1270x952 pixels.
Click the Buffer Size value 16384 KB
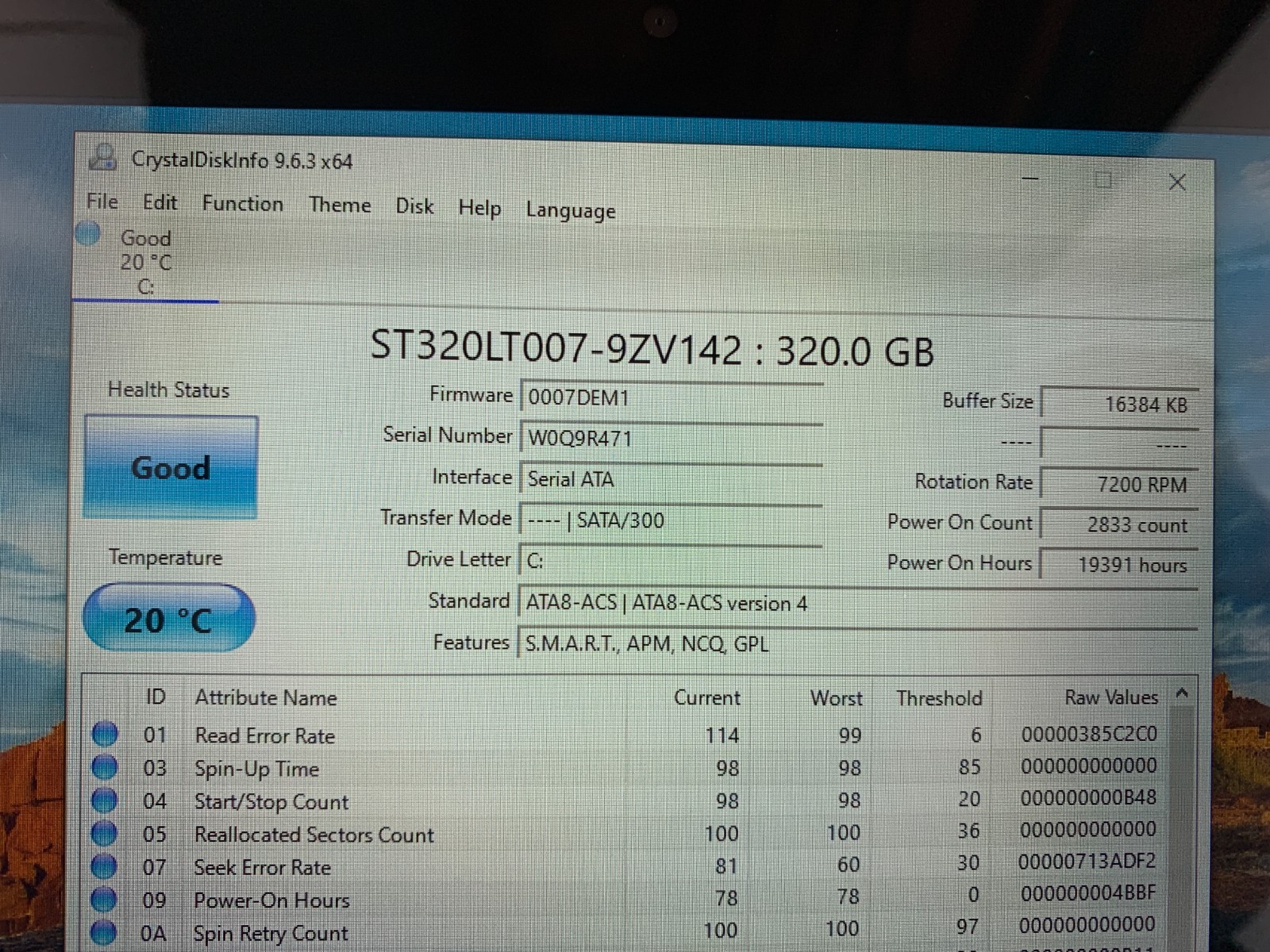coord(1119,403)
